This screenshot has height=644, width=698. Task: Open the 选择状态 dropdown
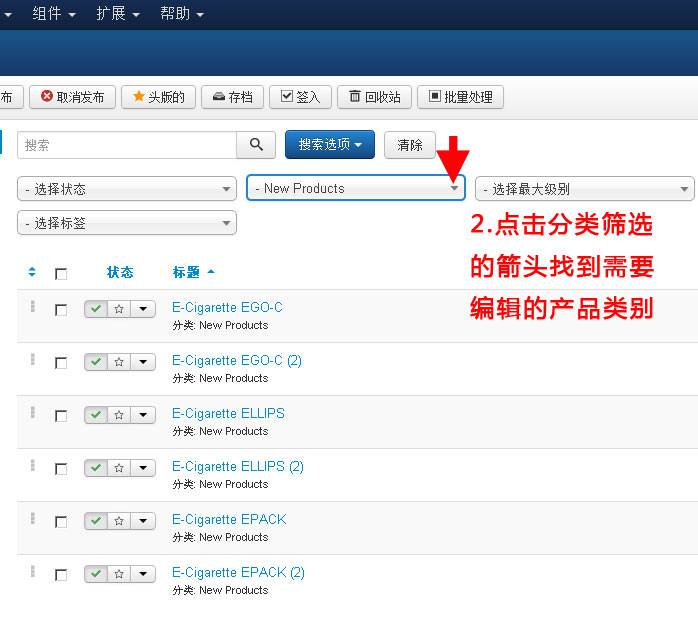click(x=127, y=189)
